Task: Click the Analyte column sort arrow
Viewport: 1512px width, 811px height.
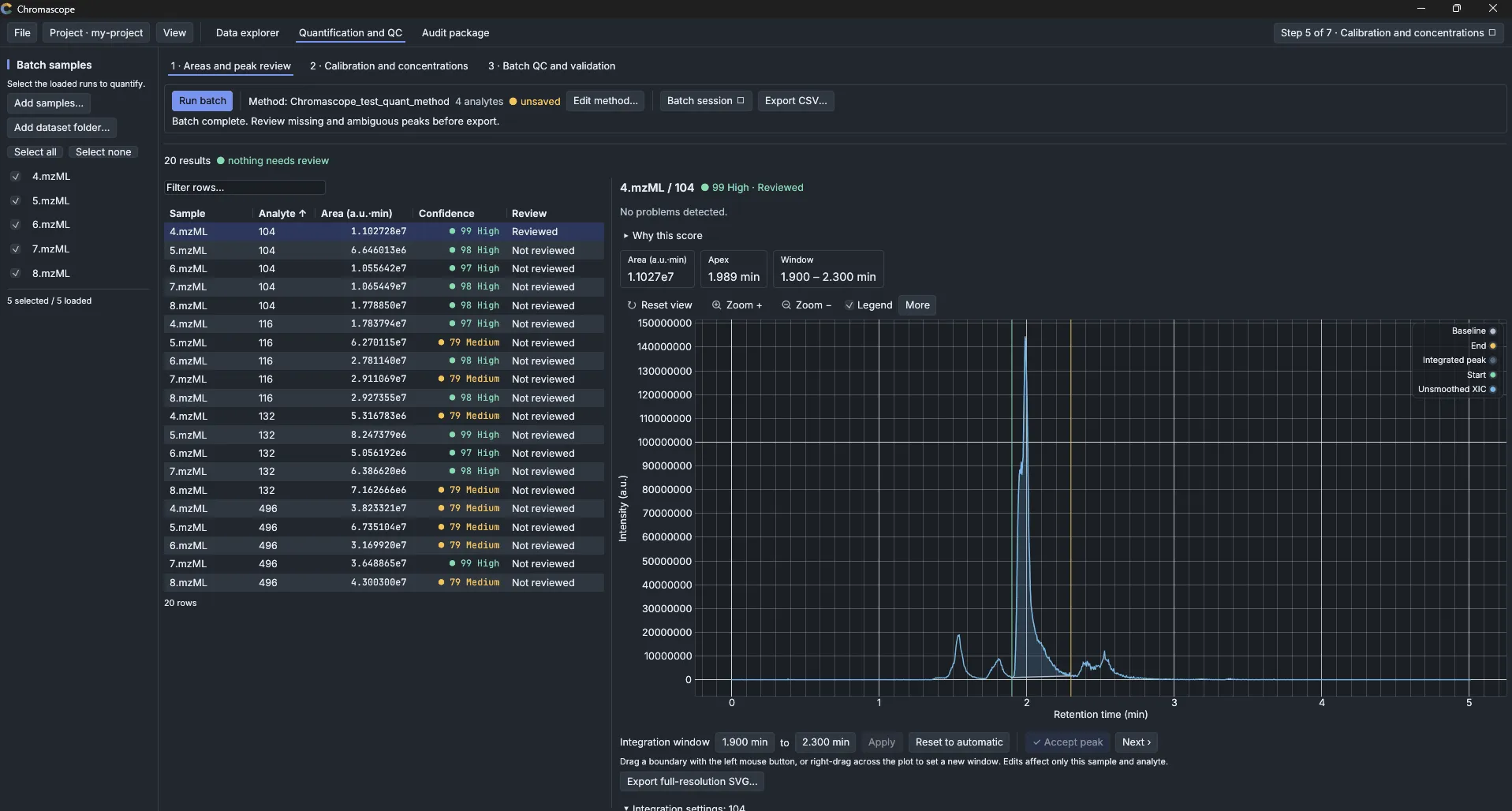Action: 302,213
